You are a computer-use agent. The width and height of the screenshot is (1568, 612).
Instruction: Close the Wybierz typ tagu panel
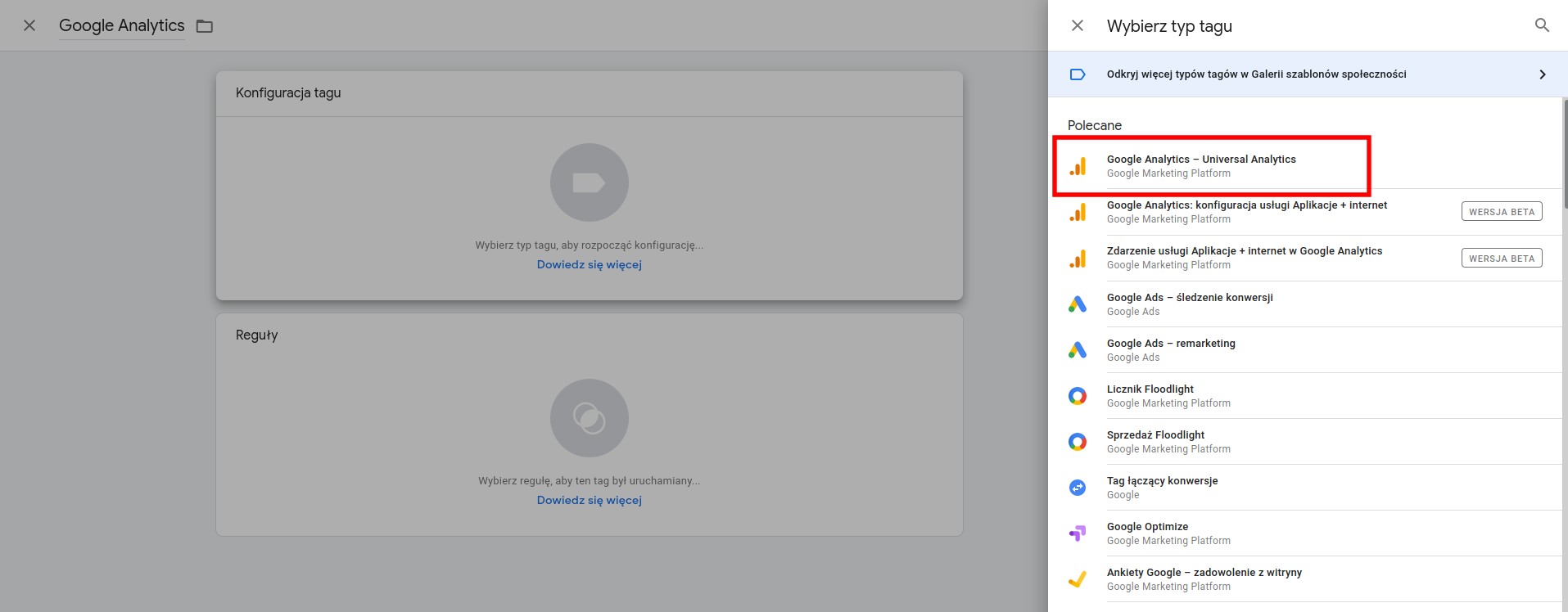click(x=1078, y=25)
